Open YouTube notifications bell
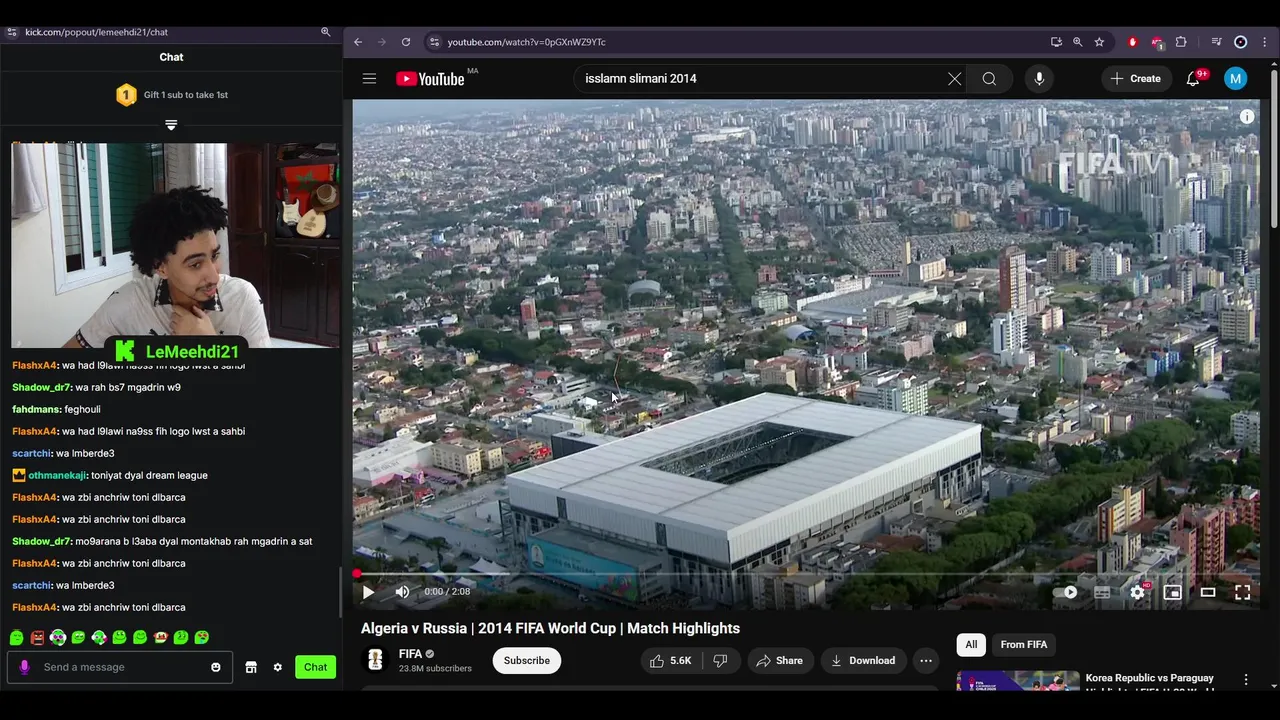The width and height of the screenshot is (1280, 720). coord(1193,79)
